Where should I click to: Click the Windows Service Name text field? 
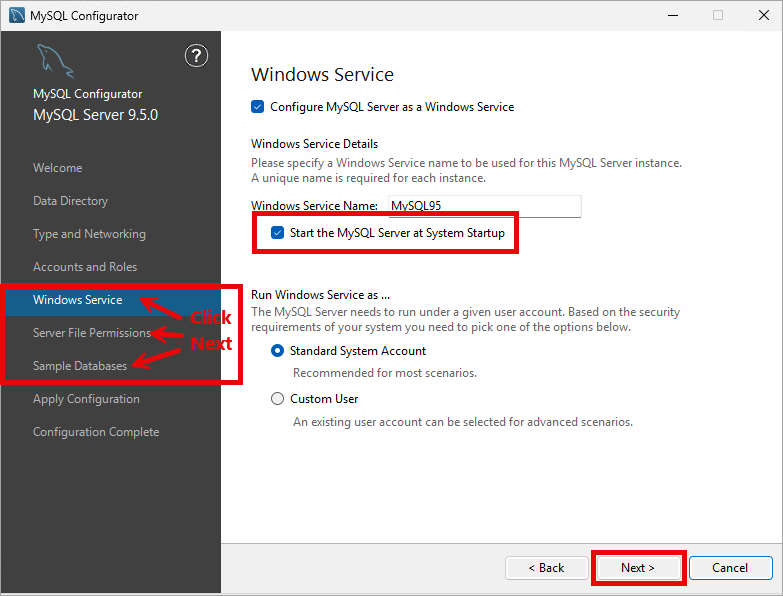(x=484, y=206)
